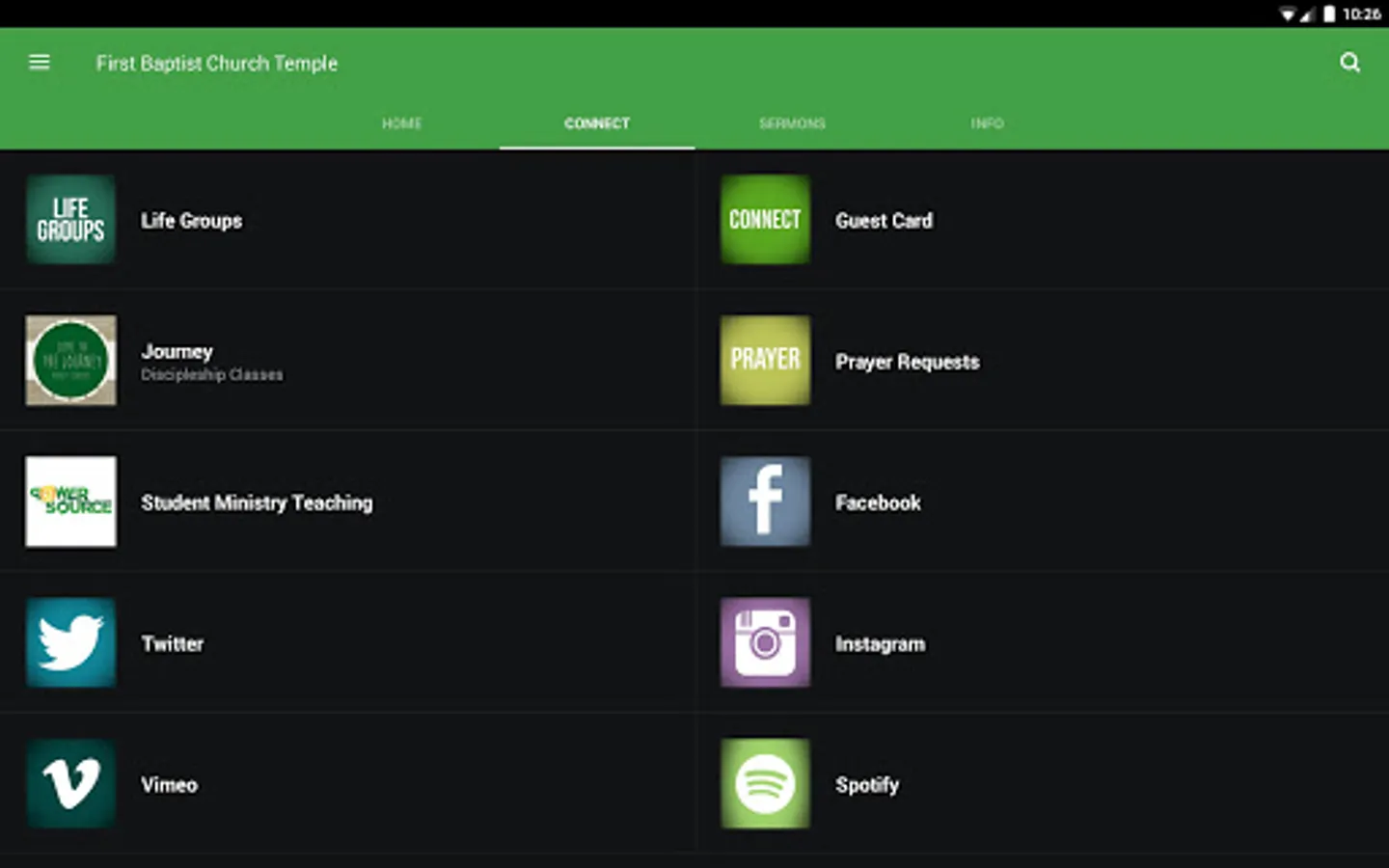Tap the Journey circular logo thumbnail
This screenshot has width=1389, height=868.
point(71,361)
